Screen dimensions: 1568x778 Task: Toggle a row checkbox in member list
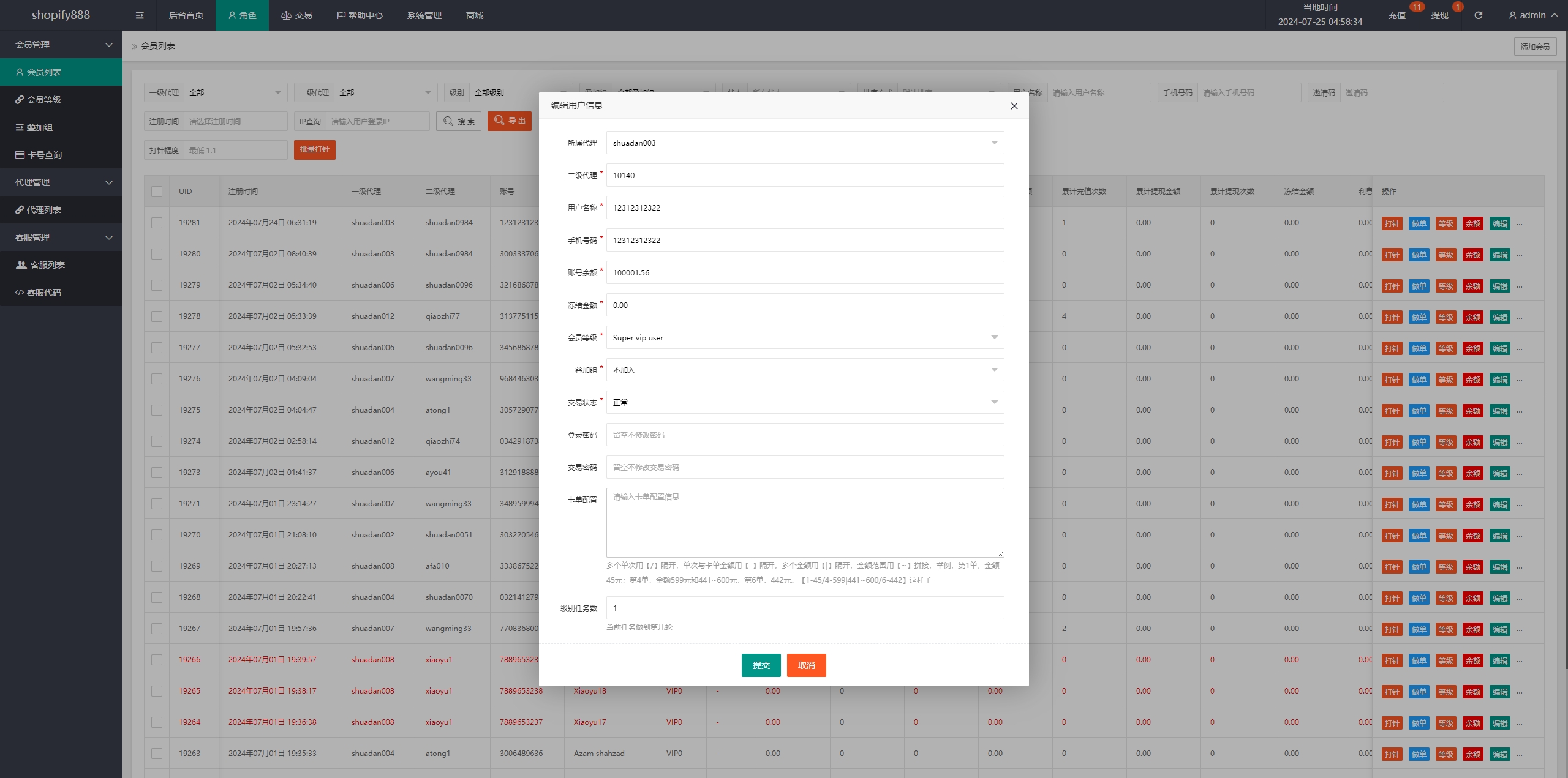156,223
